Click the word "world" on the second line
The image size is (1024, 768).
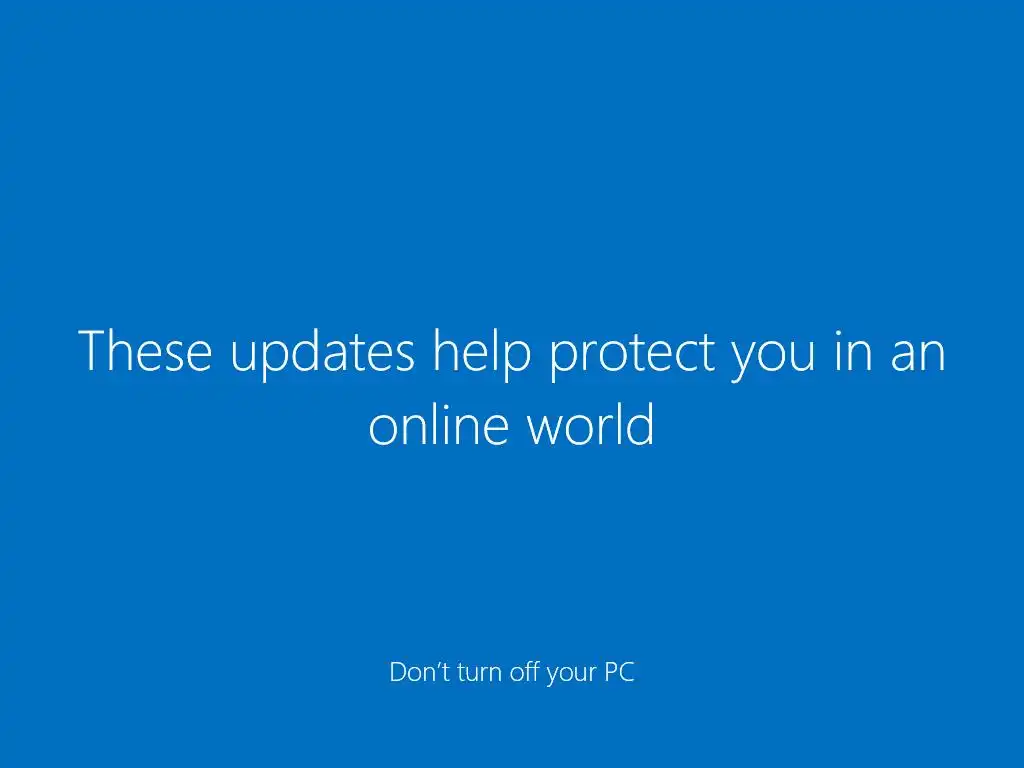point(591,424)
